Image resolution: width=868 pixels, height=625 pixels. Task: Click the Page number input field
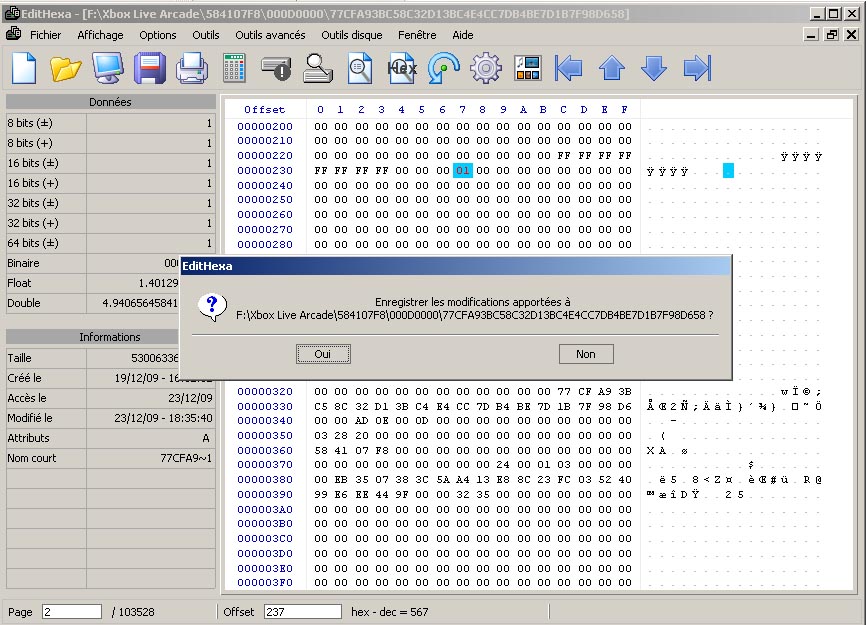coord(72,612)
